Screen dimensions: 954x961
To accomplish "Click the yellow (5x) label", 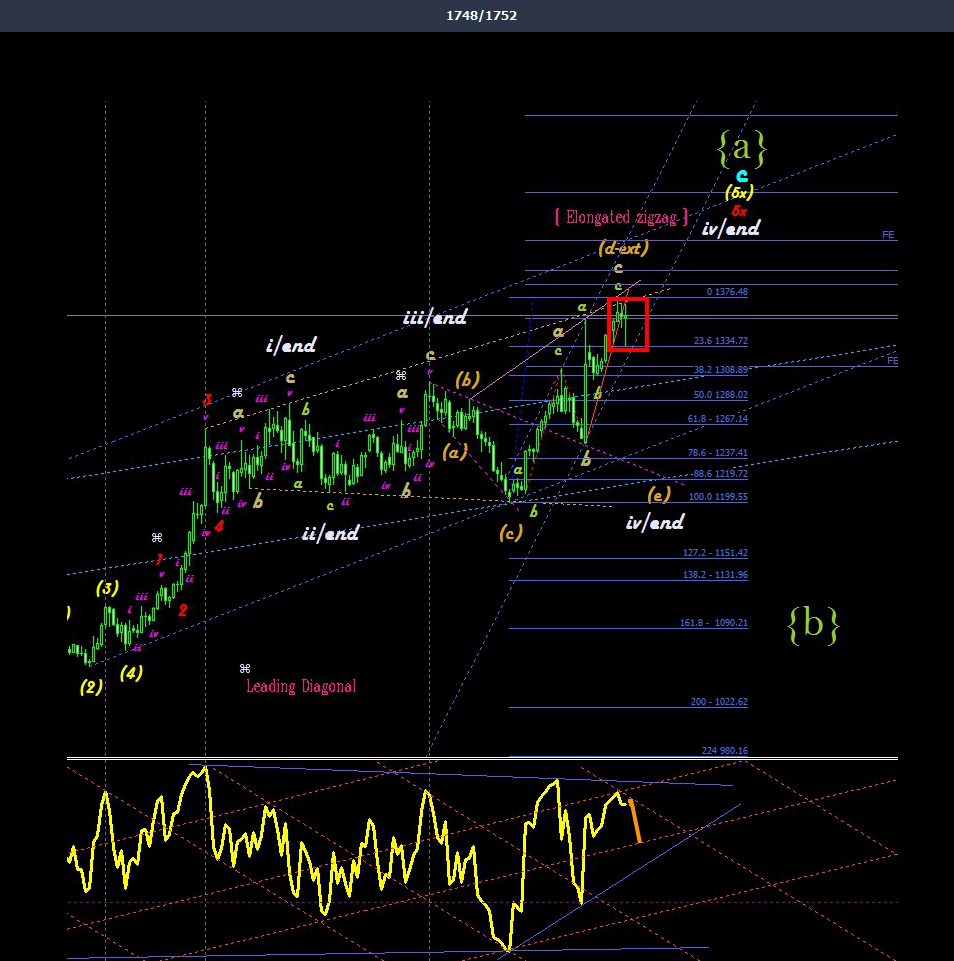I will point(739,192).
